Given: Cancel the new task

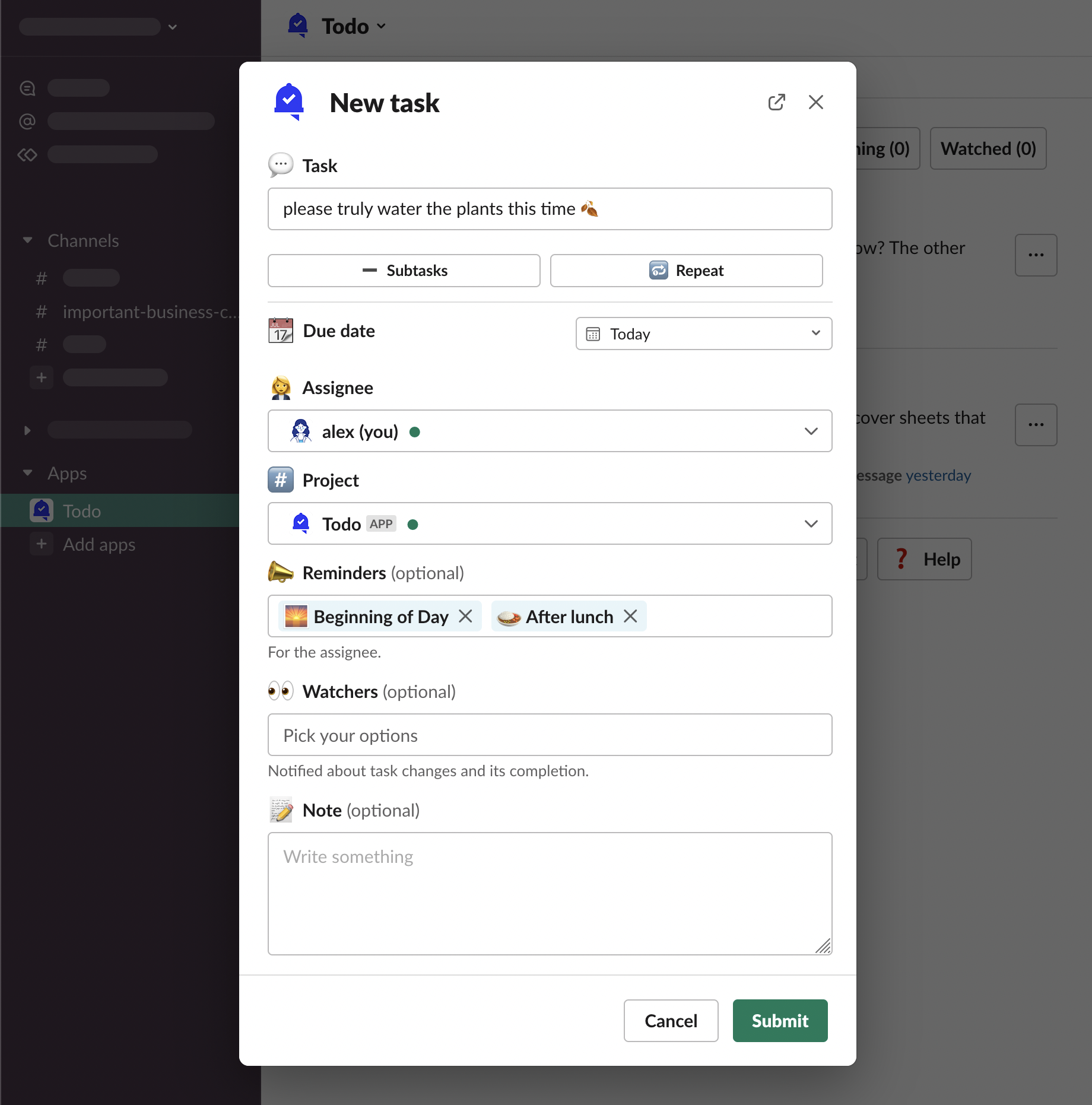Looking at the screenshot, I should [x=671, y=1021].
